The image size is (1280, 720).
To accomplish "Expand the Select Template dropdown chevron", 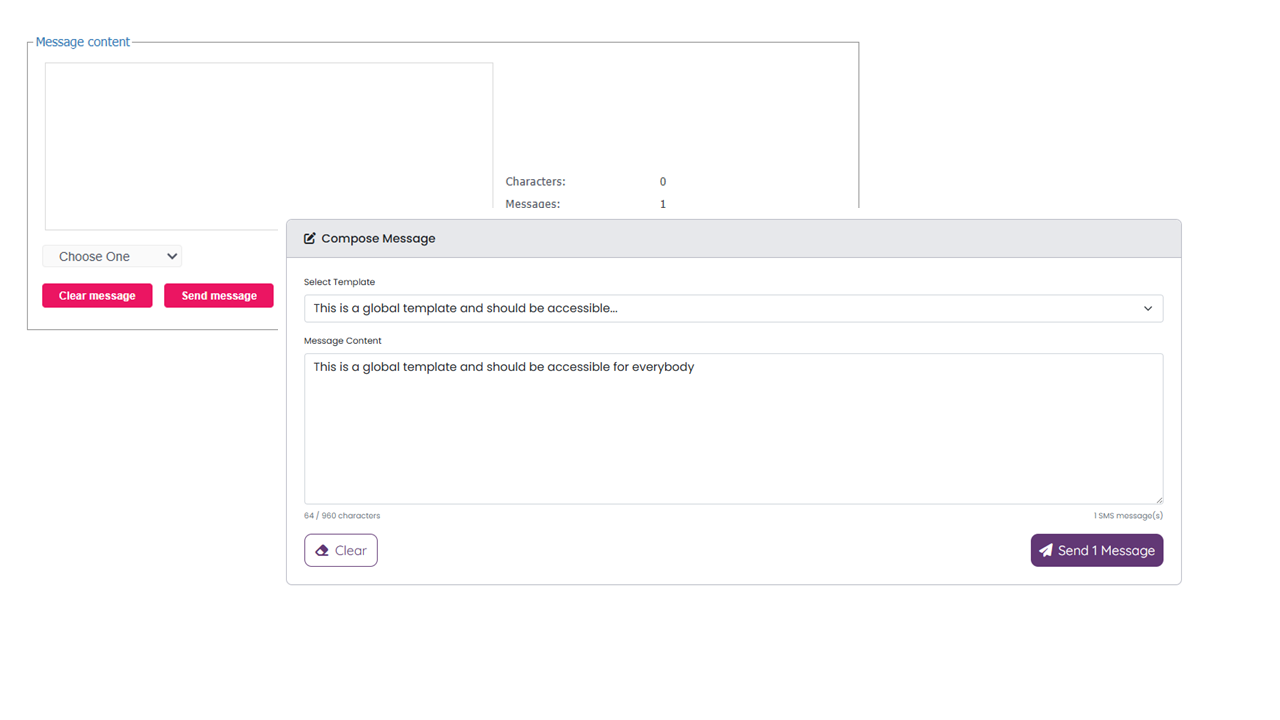I will coord(1148,309).
